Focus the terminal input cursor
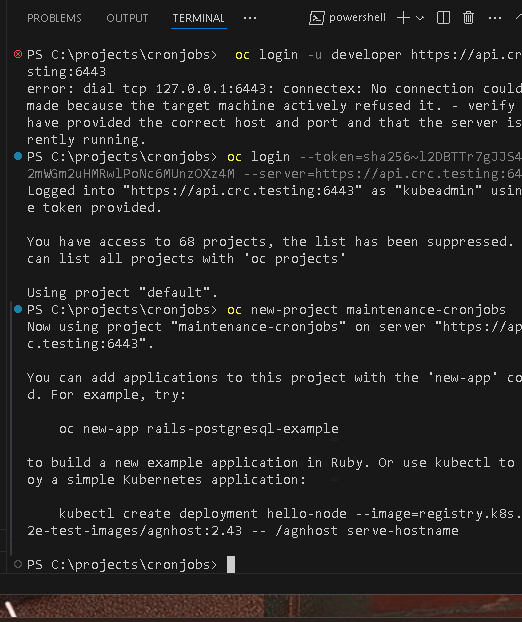Viewport: 522px width, 622px height. click(x=231, y=564)
